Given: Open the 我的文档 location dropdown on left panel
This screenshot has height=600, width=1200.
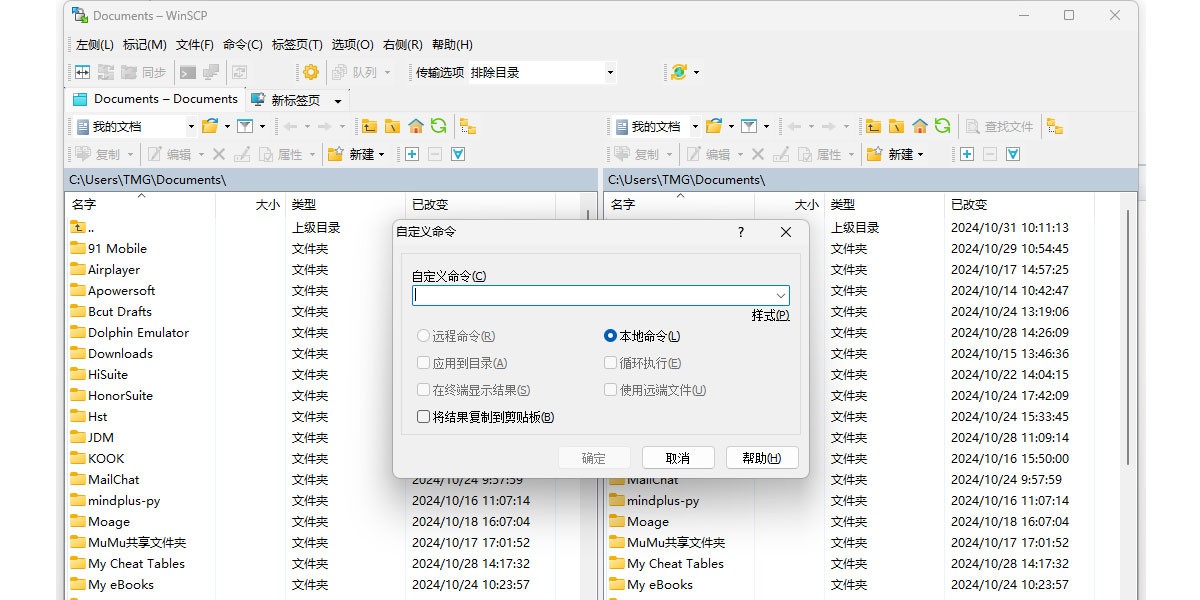Looking at the screenshot, I should tap(193, 126).
